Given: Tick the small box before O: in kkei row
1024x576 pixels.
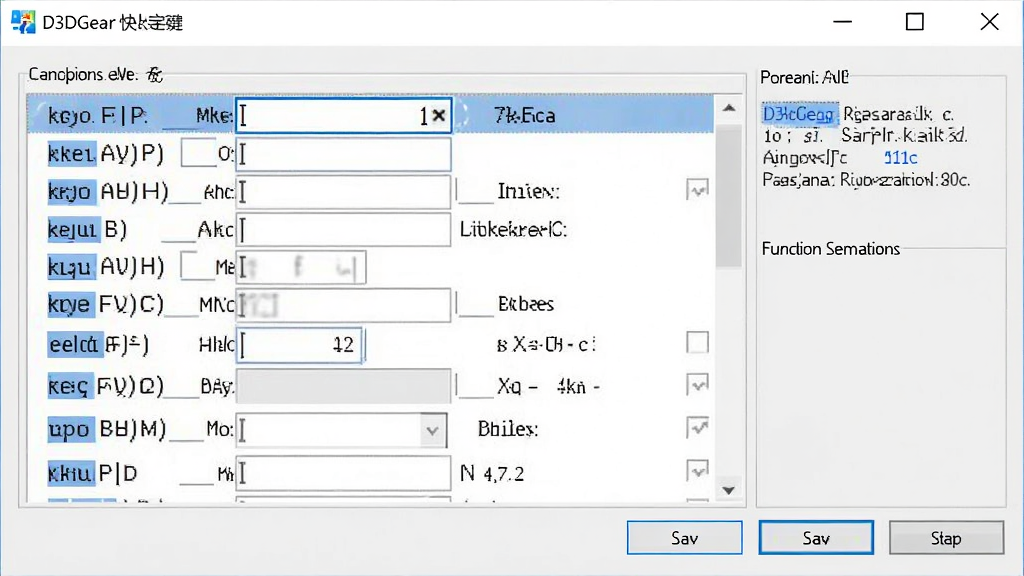Looking at the screenshot, I should (x=198, y=153).
